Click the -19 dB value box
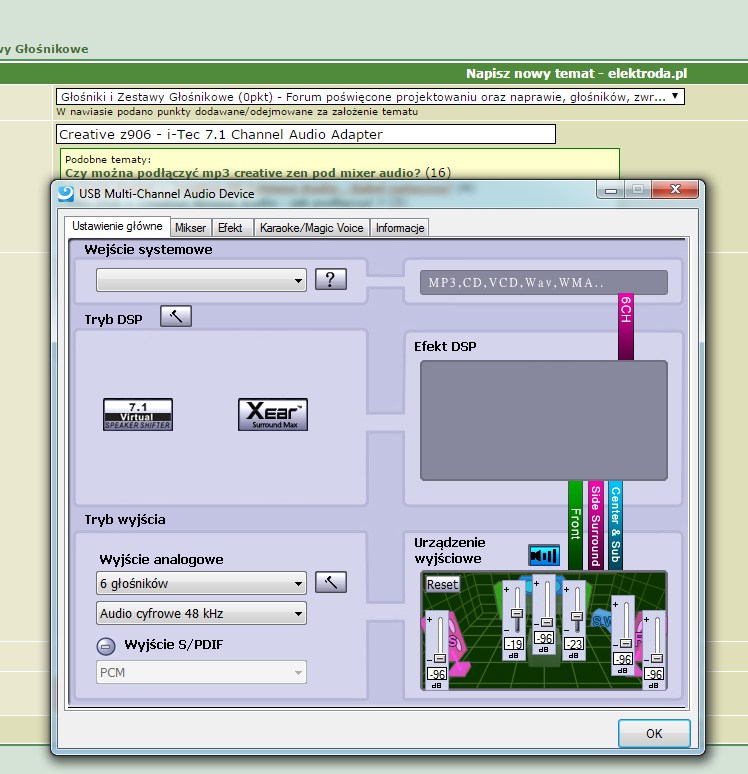 click(x=514, y=644)
